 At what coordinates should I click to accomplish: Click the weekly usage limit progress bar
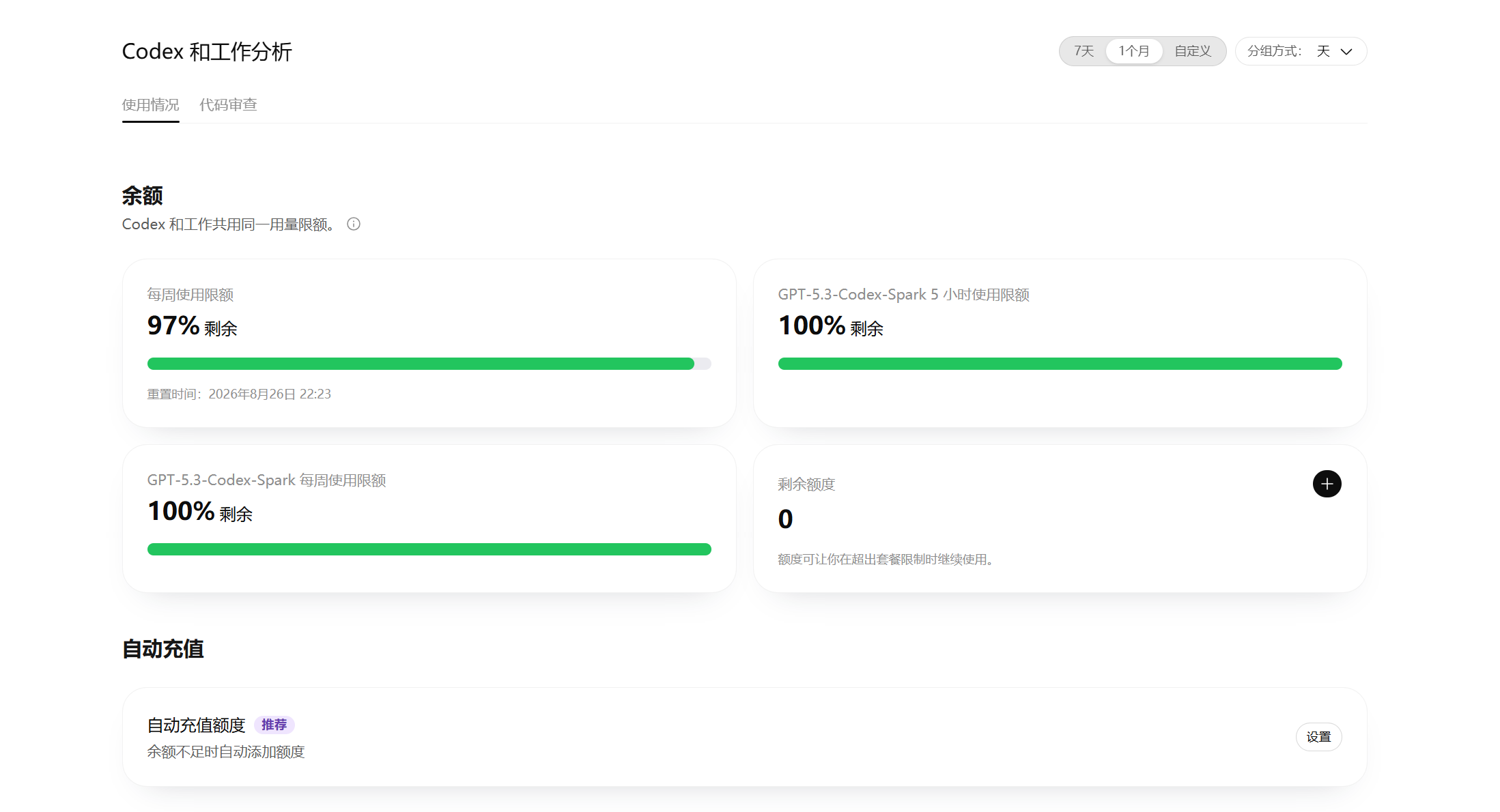pyautogui.click(x=429, y=364)
